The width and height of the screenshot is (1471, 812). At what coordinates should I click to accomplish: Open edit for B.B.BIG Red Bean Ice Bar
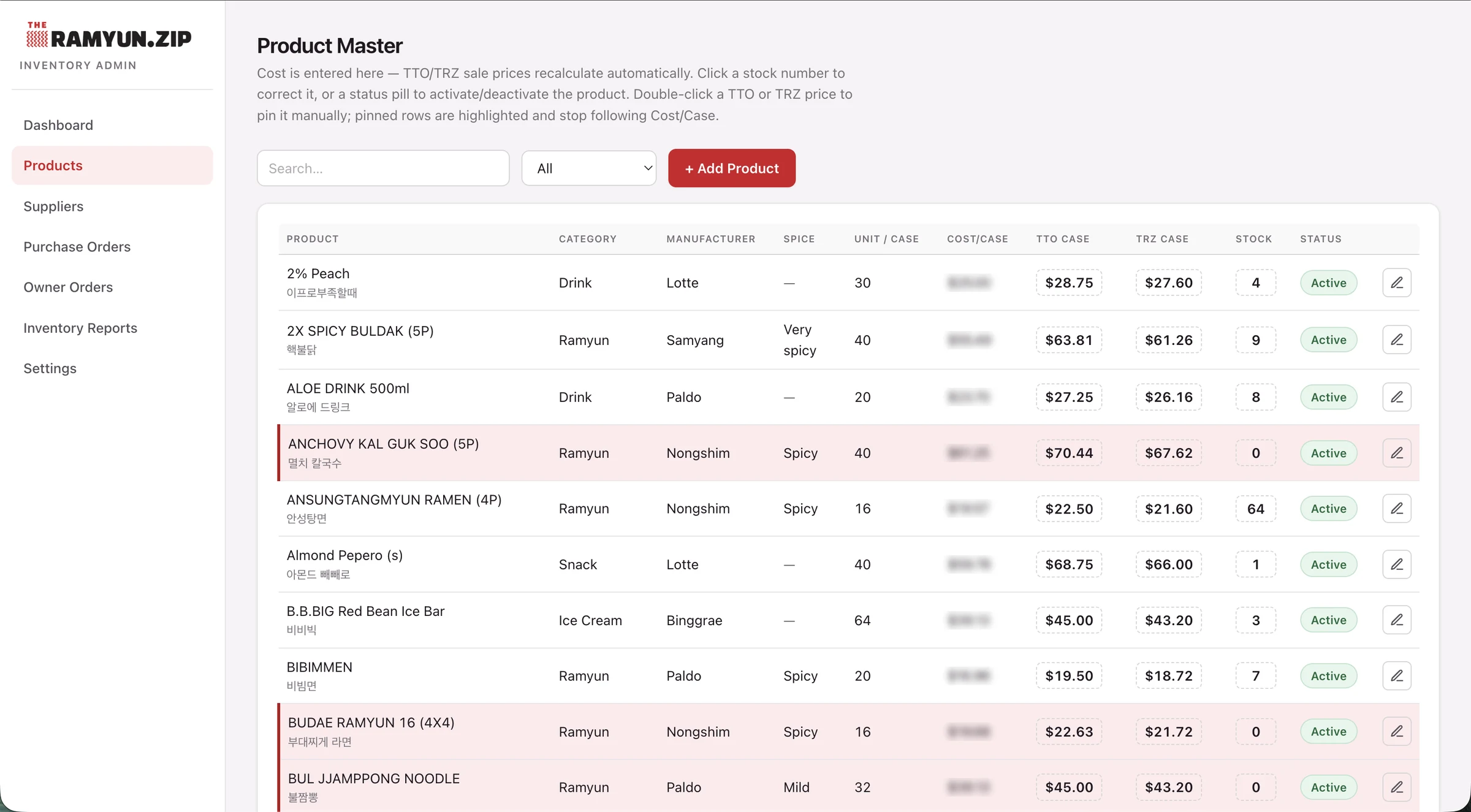pyautogui.click(x=1397, y=620)
